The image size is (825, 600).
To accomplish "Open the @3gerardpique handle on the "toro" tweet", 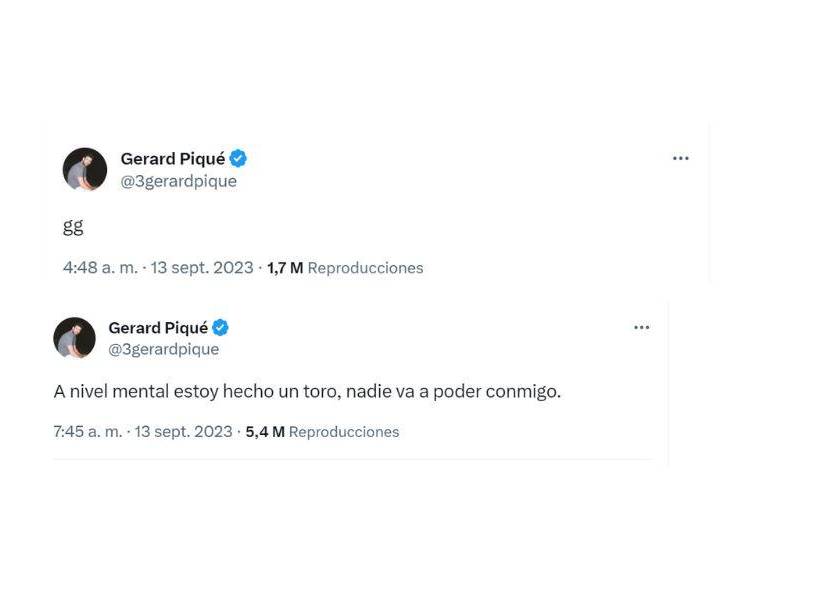I will [x=163, y=349].
